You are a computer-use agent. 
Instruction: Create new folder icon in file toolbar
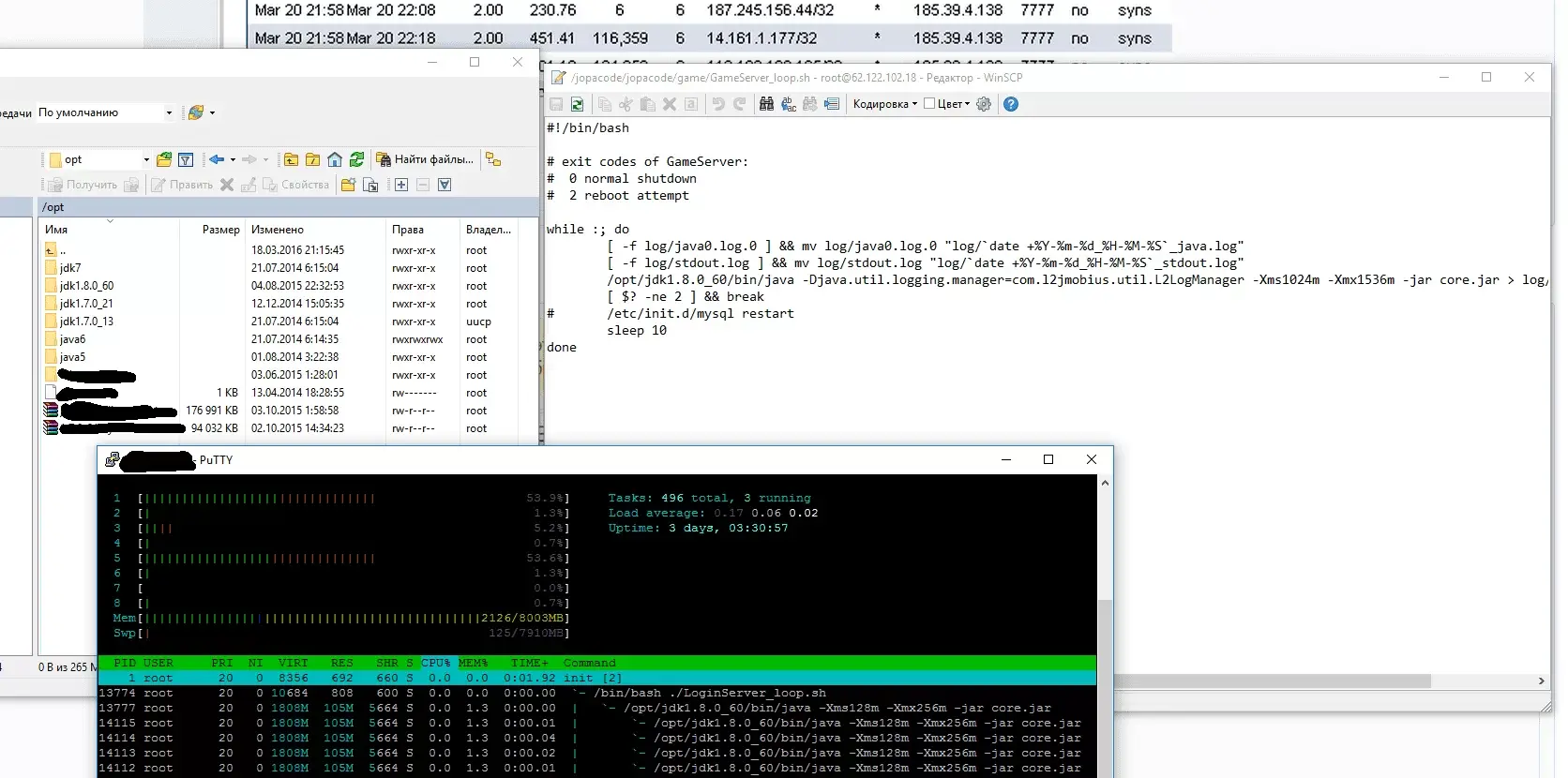(348, 185)
